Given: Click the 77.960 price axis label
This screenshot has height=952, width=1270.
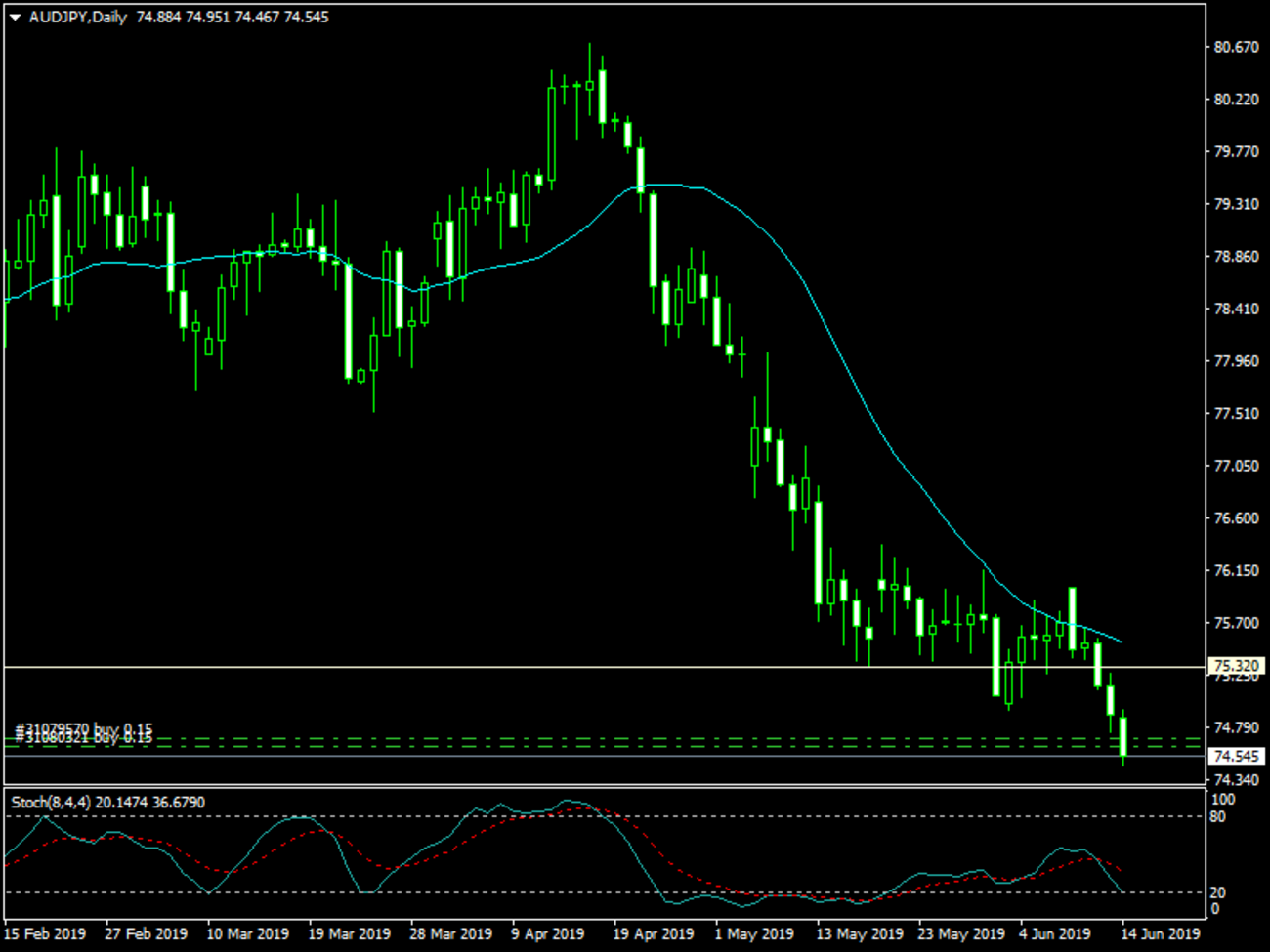Looking at the screenshot, I should pos(1236,361).
